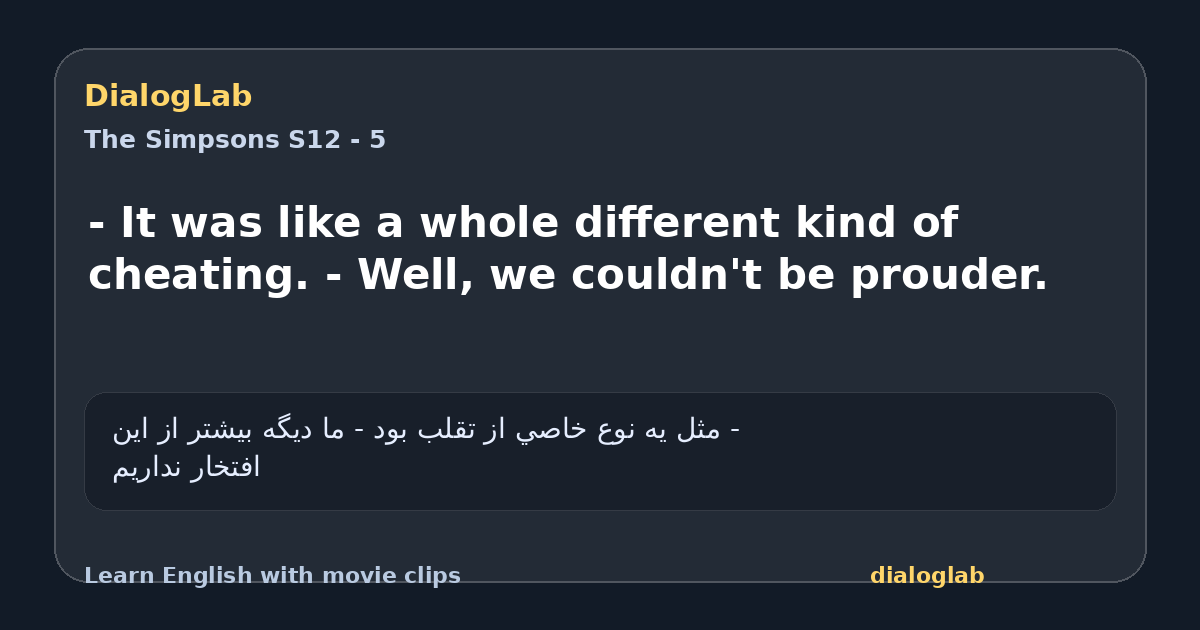Click the yellow dialoglab handle in footer

coord(927,576)
